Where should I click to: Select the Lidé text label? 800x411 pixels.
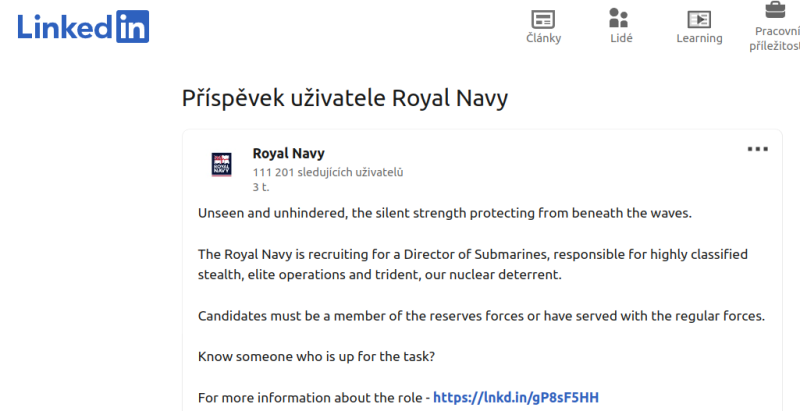(x=619, y=39)
